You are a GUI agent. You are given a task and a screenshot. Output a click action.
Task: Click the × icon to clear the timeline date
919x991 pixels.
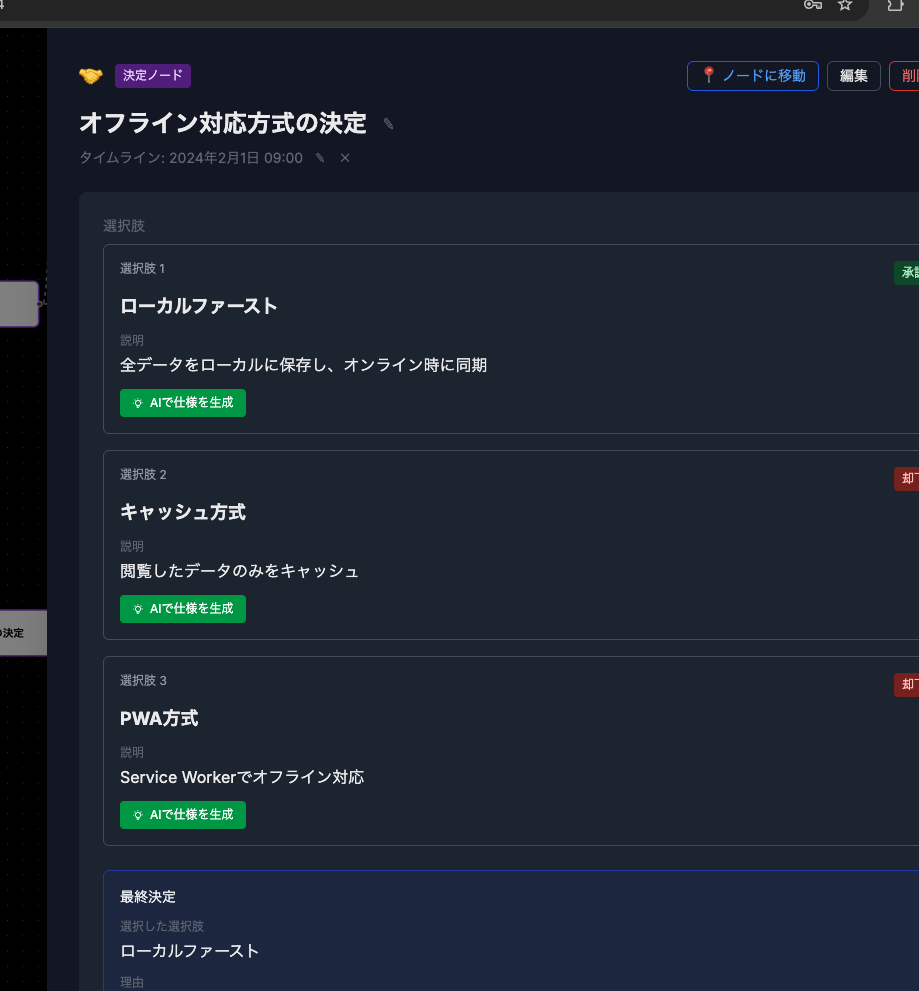(344, 158)
